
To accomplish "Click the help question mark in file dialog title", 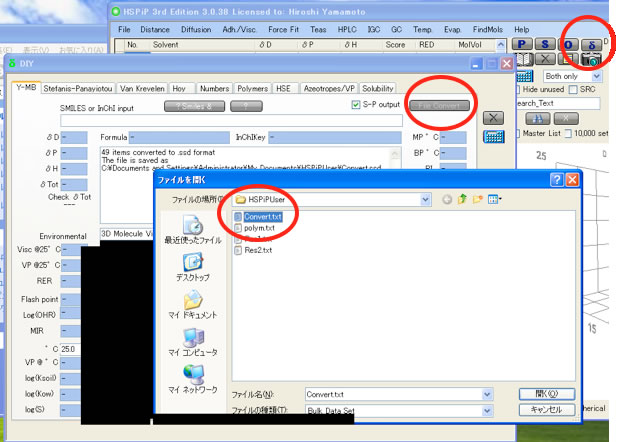I will coord(556,180).
